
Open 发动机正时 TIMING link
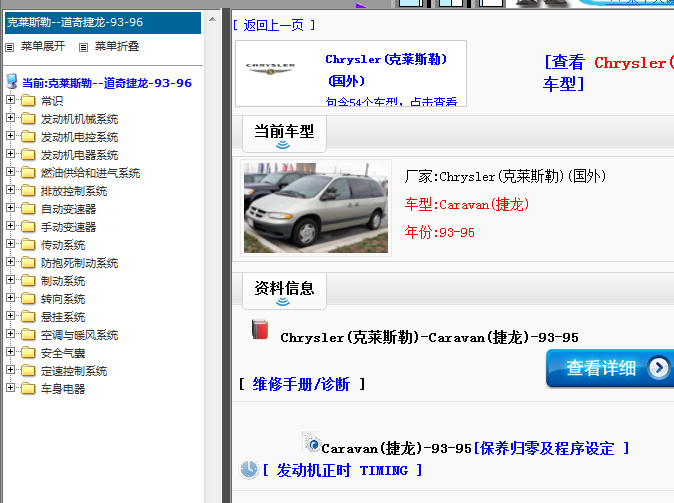343,470
